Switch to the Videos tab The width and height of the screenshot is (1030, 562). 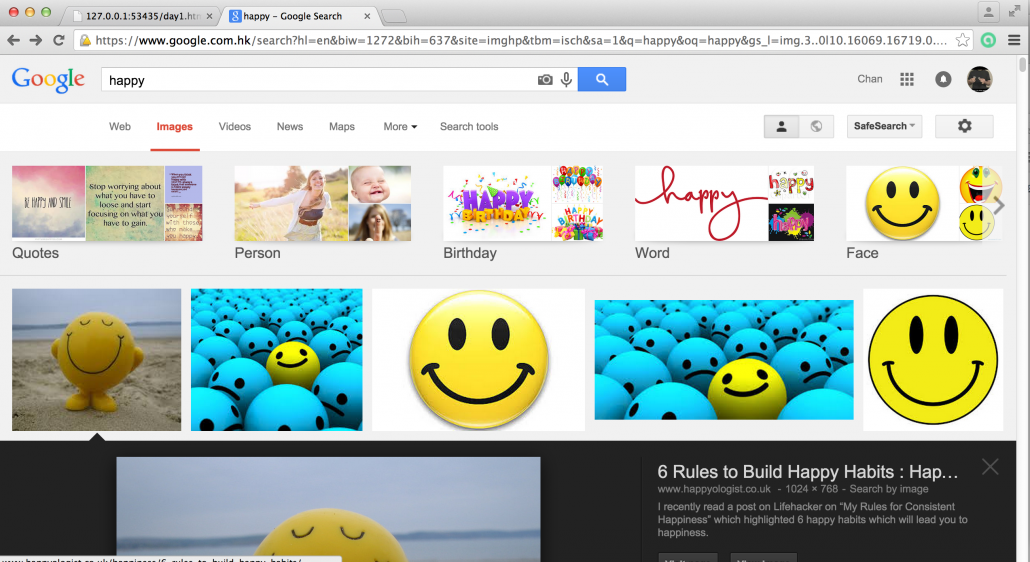tap(235, 127)
